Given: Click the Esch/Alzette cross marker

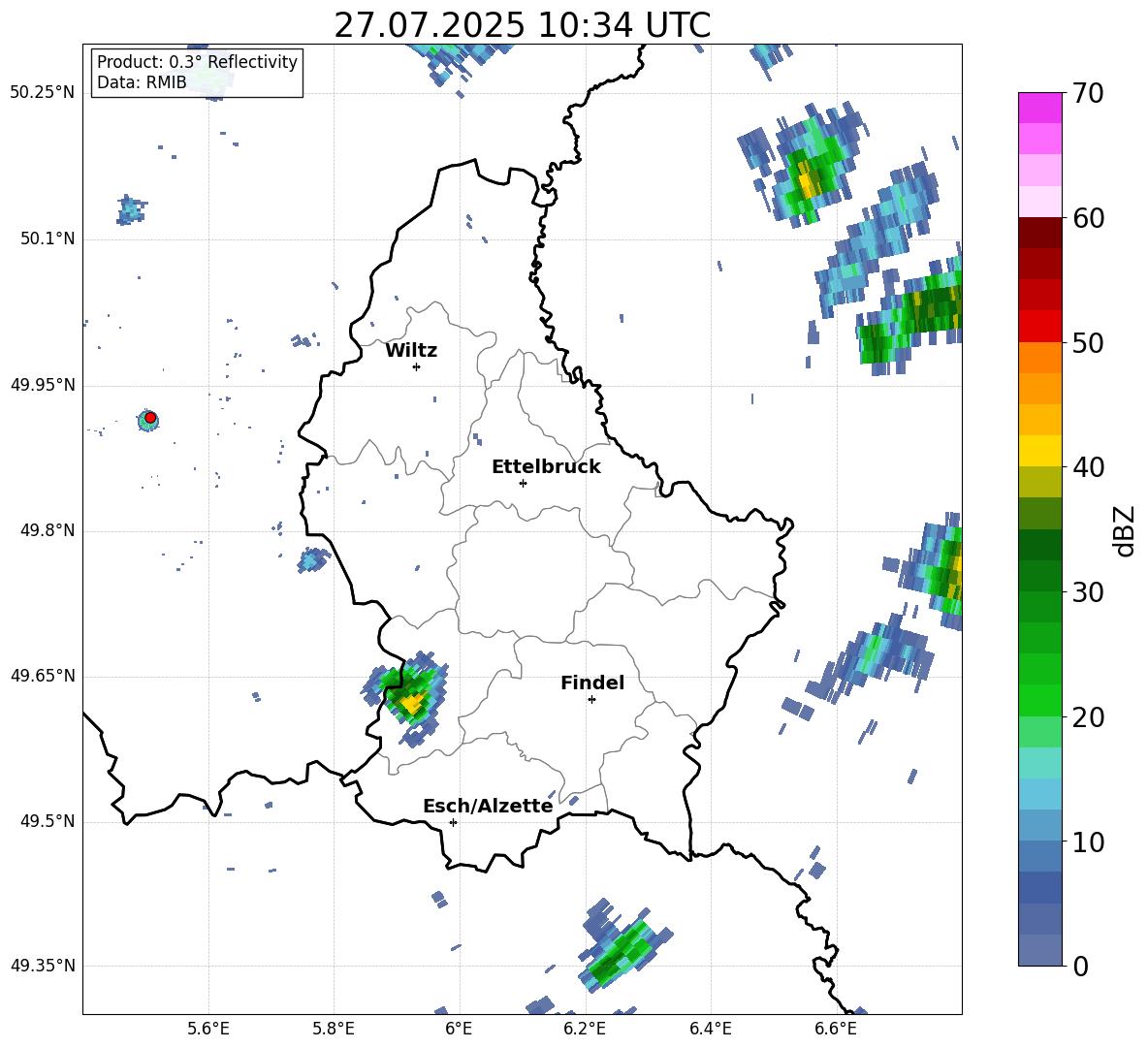Looking at the screenshot, I should tap(453, 822).
